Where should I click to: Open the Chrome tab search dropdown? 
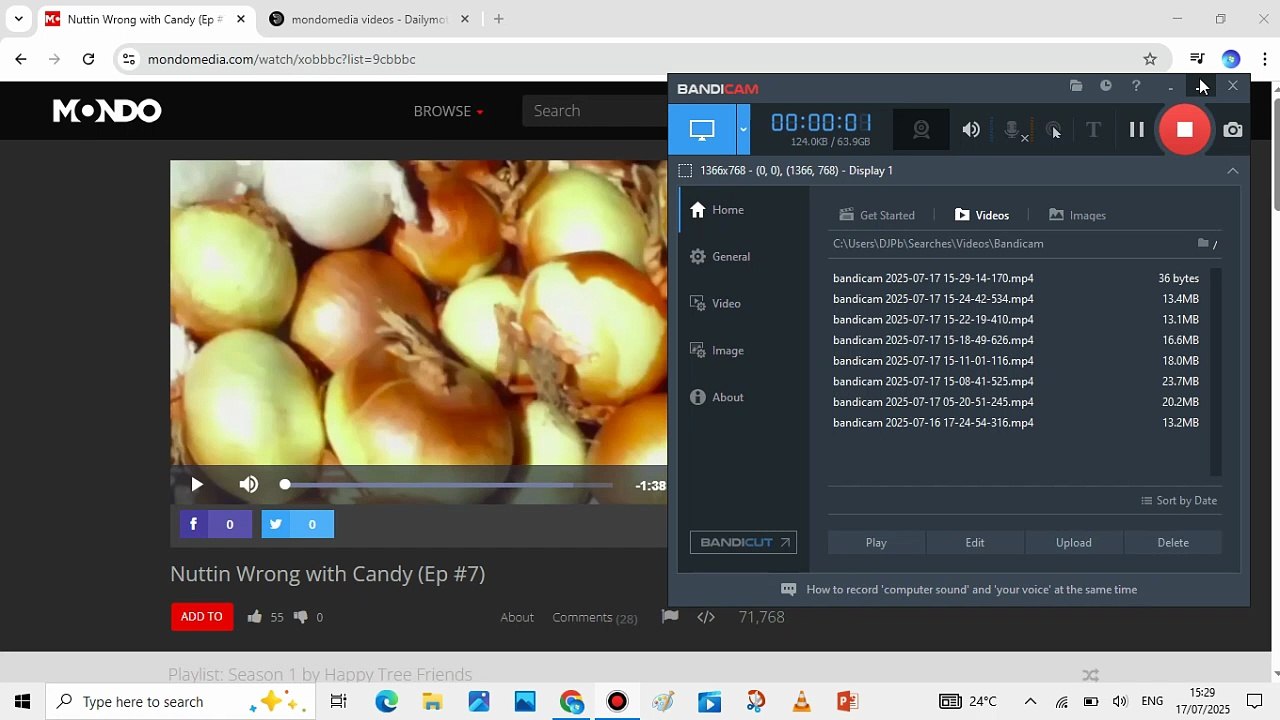pyautogui.click(x=18, y=19)
